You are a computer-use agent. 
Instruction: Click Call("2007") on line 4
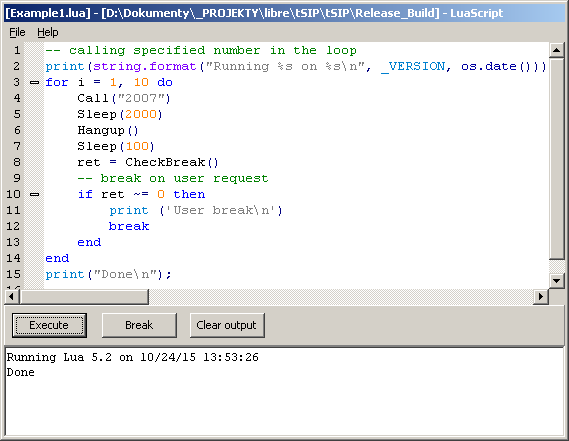124,98
